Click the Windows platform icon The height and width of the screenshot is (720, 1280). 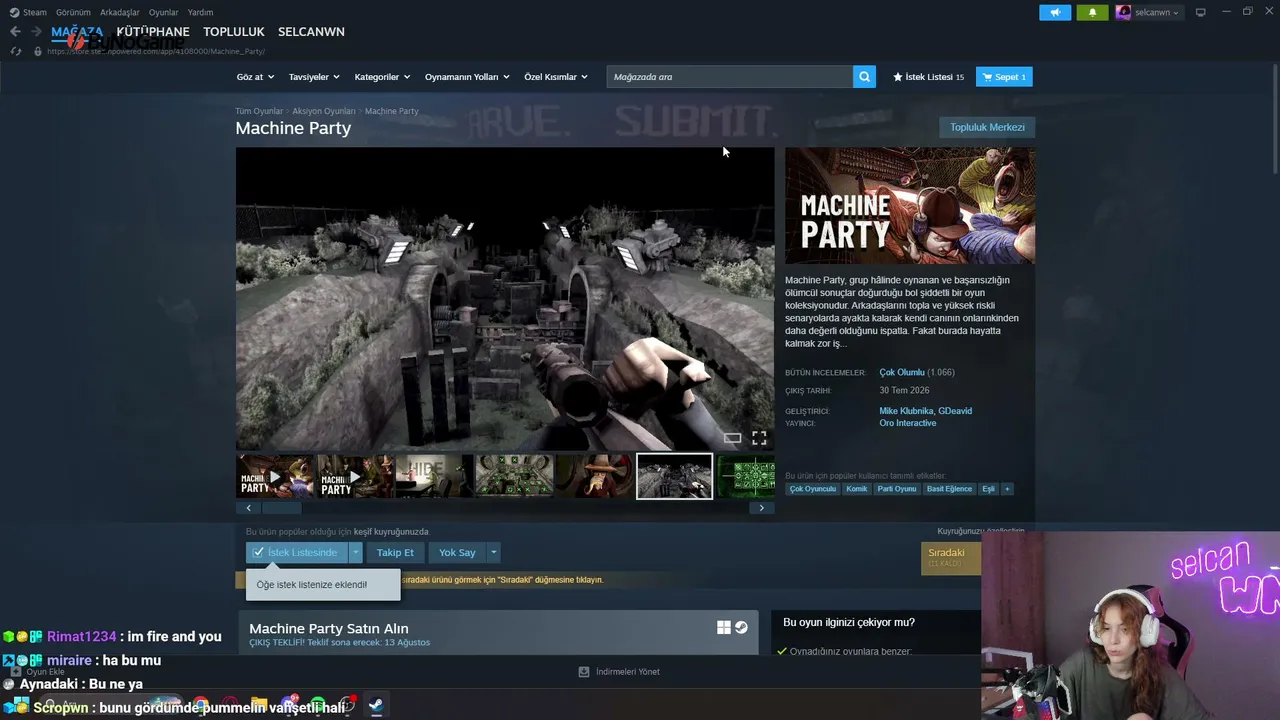[x=724, y=628]
